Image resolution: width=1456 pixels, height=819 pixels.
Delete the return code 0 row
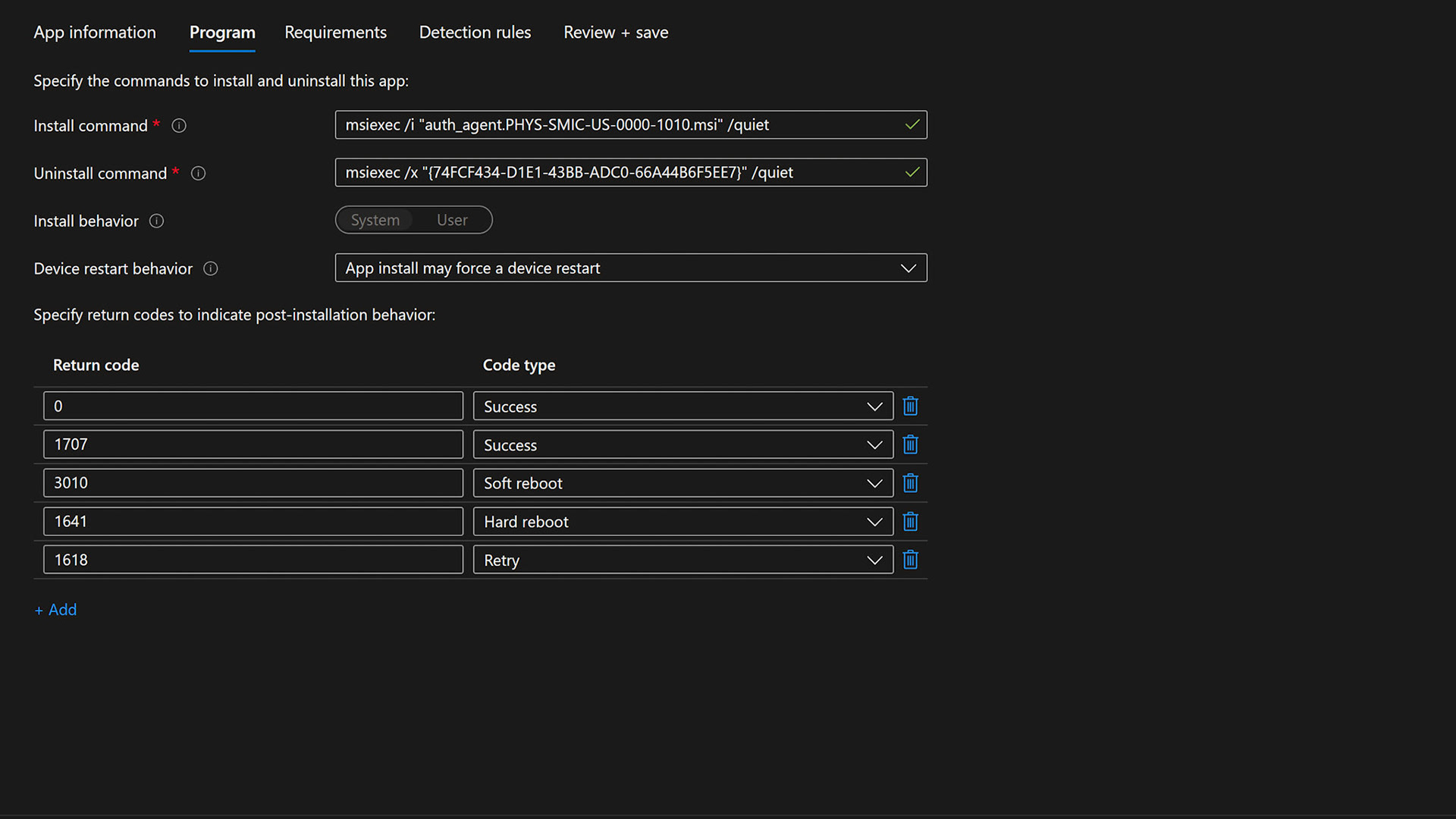tap(910, 406)
